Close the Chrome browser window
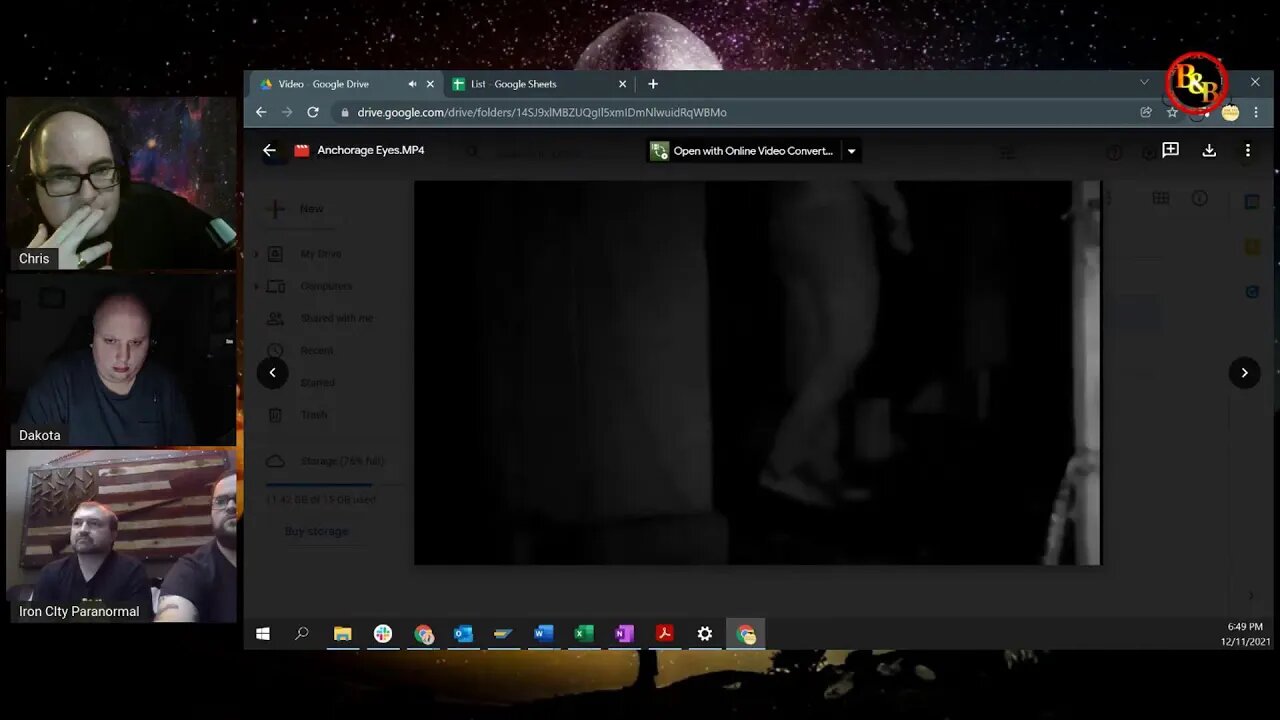 [x=1255, y=82]
